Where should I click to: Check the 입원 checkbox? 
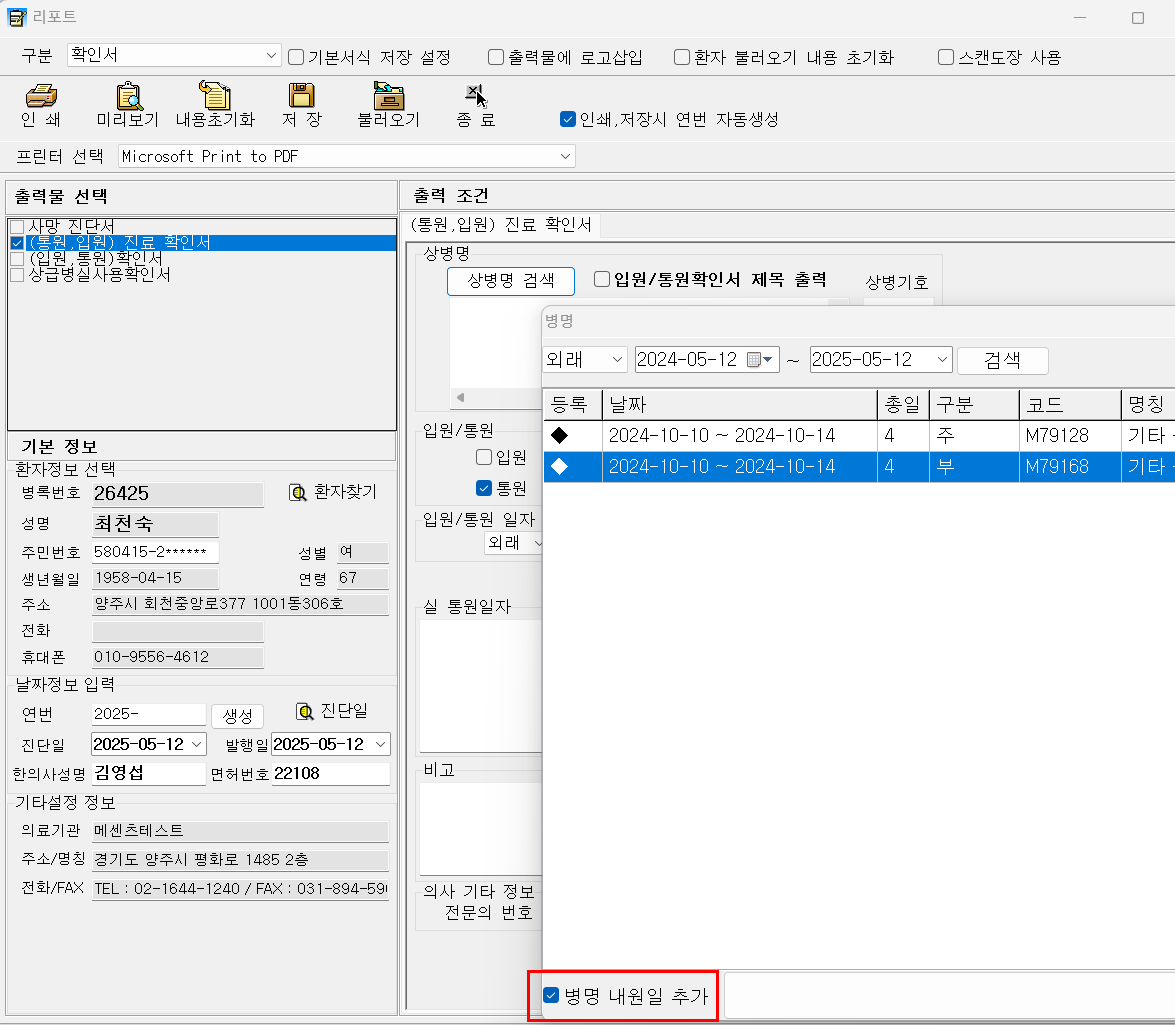tap(484, 458)
